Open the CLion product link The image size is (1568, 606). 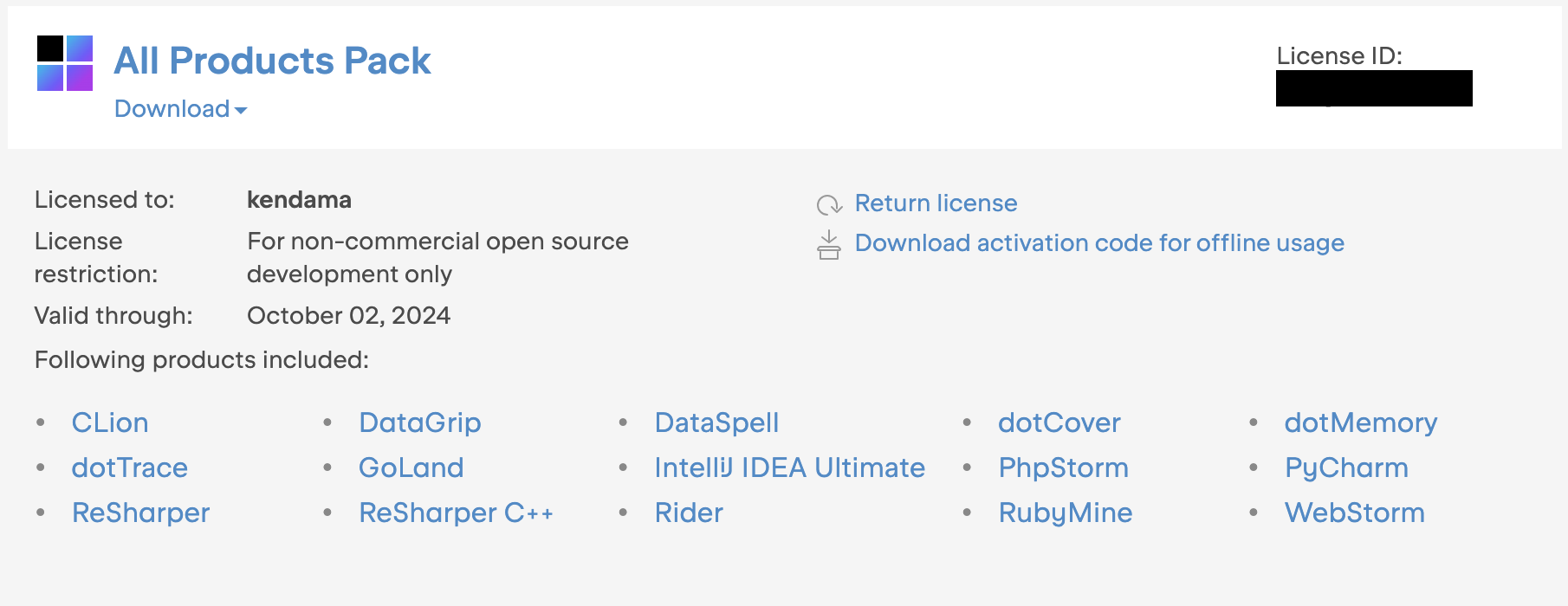(x=110, y=422)
